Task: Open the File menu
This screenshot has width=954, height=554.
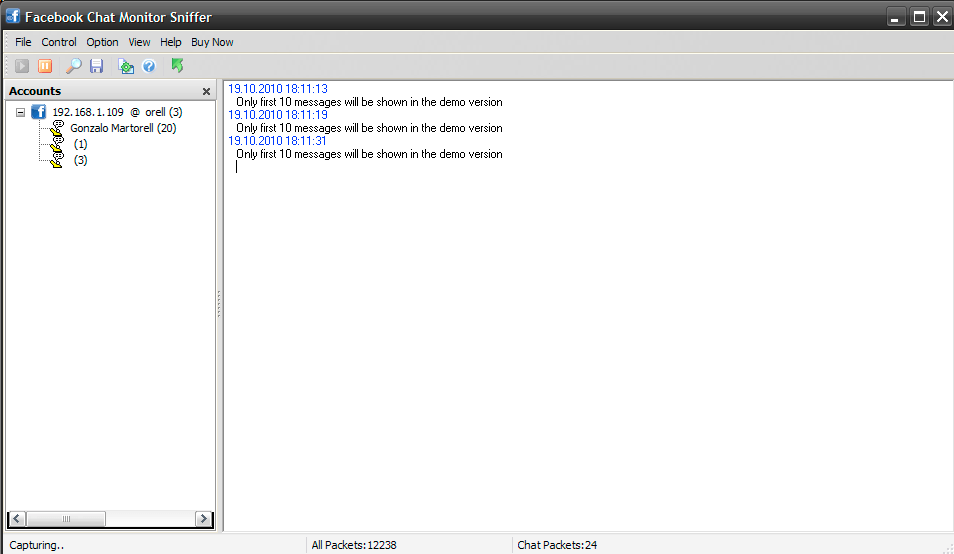Action: [23, 42]
